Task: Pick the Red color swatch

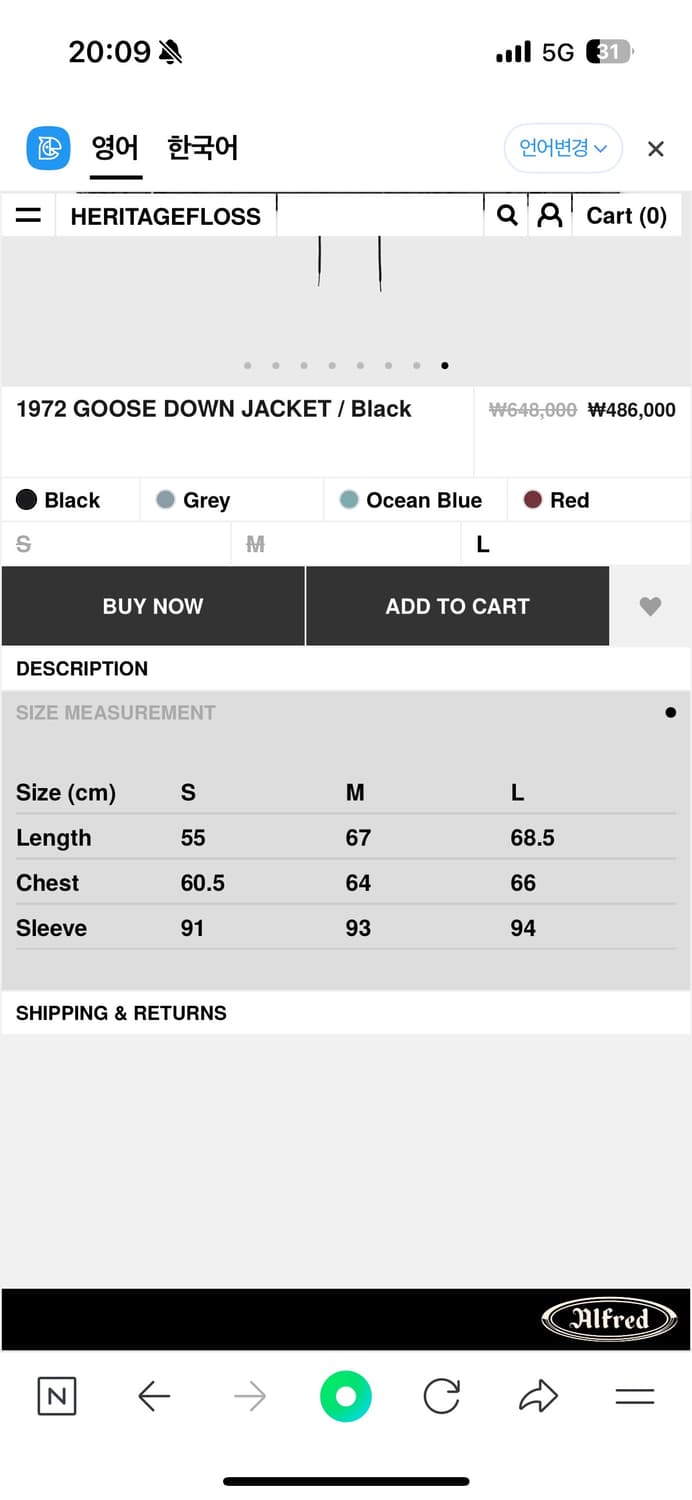Action: tap(558, 500)
